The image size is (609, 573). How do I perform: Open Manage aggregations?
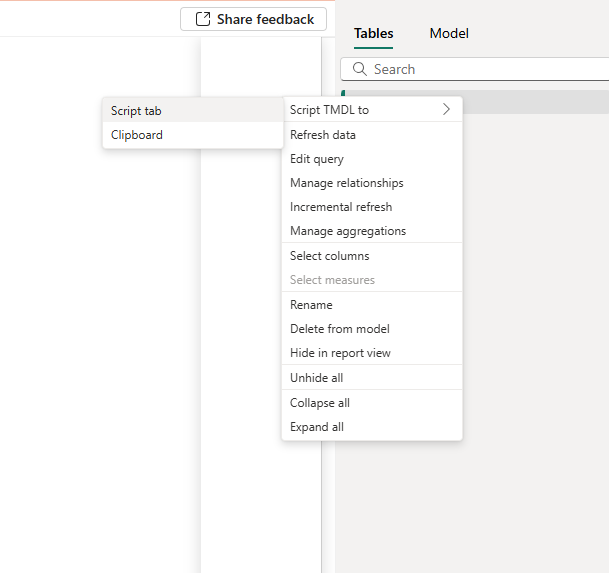pos(372,231)
